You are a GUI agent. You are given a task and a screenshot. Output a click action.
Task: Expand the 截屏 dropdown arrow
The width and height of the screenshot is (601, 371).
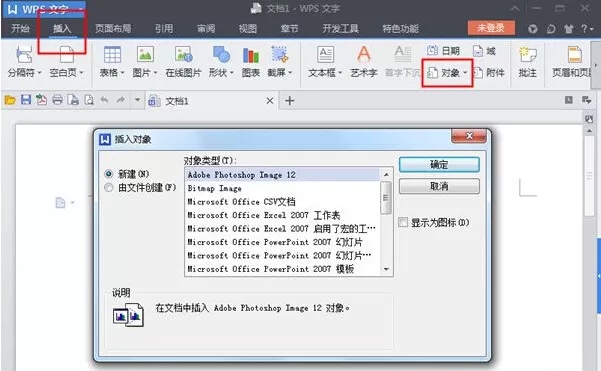click(290, 72)
